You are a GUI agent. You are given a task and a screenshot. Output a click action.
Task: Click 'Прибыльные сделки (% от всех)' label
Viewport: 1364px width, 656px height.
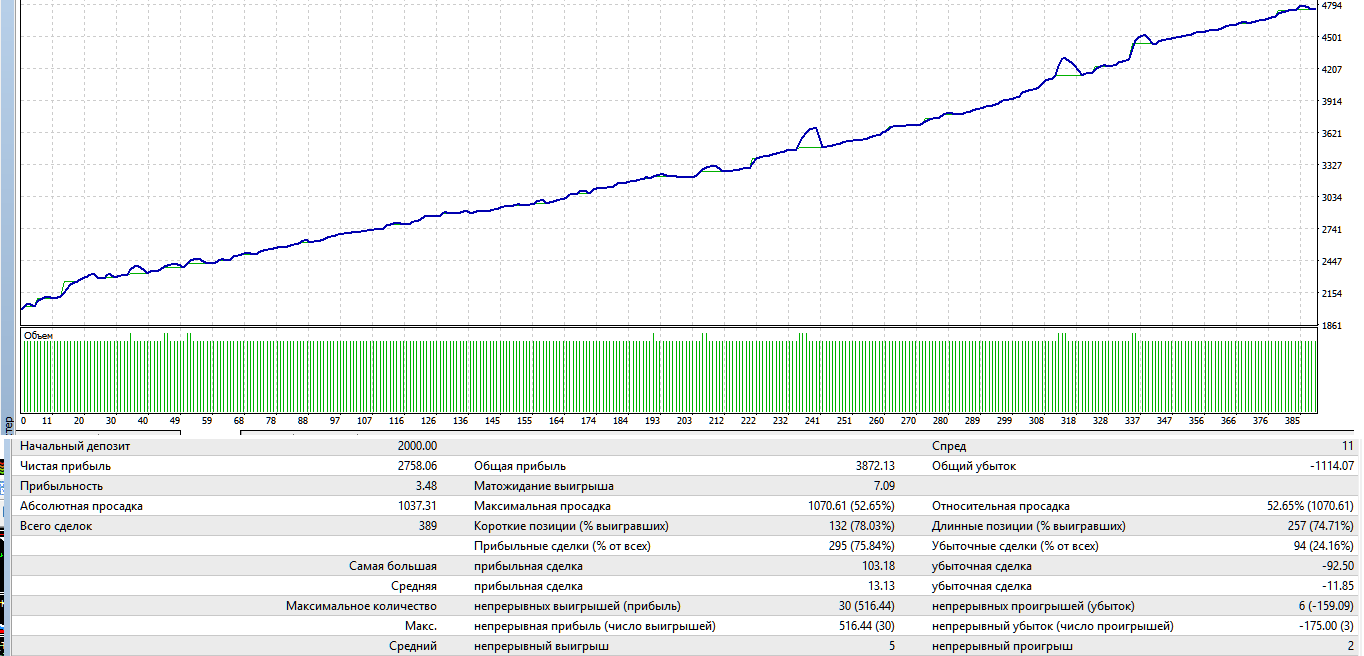[x=563, y=546]
